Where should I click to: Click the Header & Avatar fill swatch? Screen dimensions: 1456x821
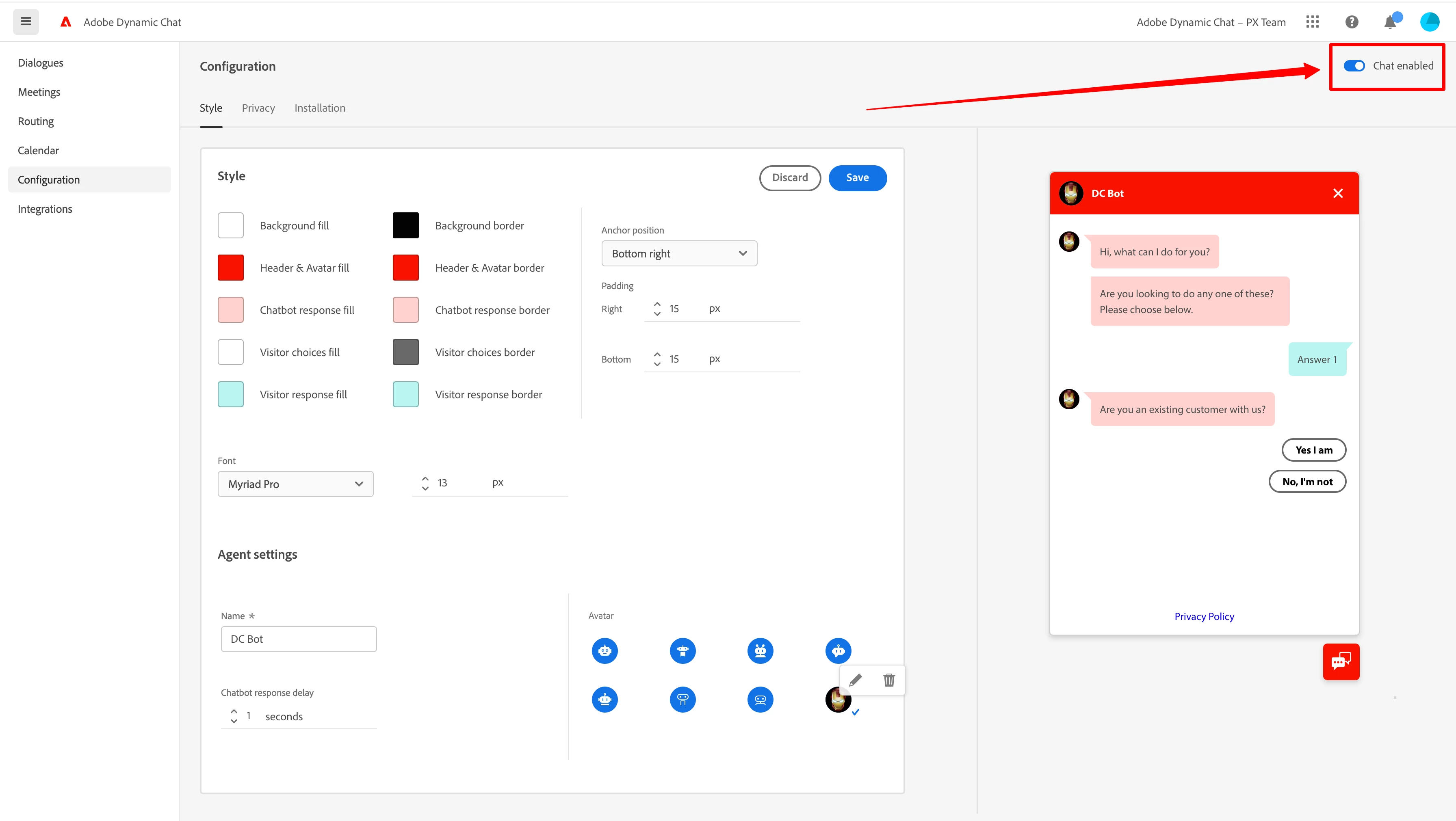click(231, 268)
